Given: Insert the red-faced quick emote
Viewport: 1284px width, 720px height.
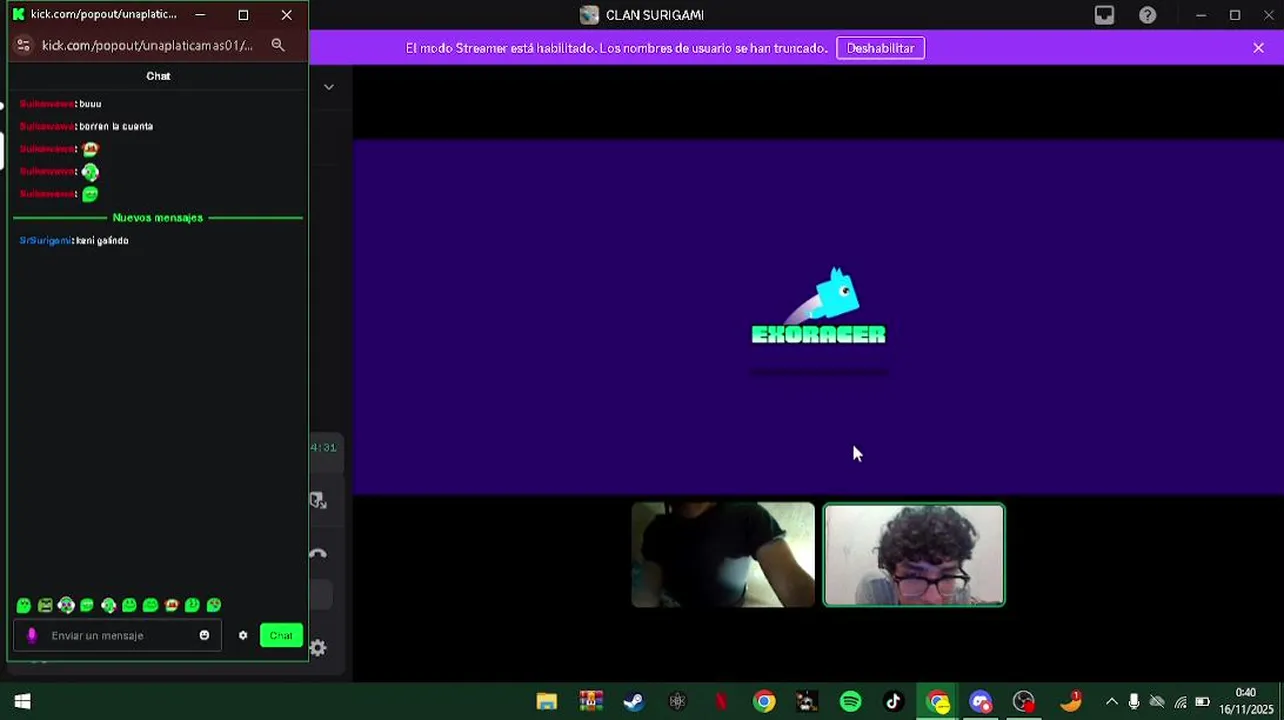Looking at the screenshot, I should click(x=171, y=605).
